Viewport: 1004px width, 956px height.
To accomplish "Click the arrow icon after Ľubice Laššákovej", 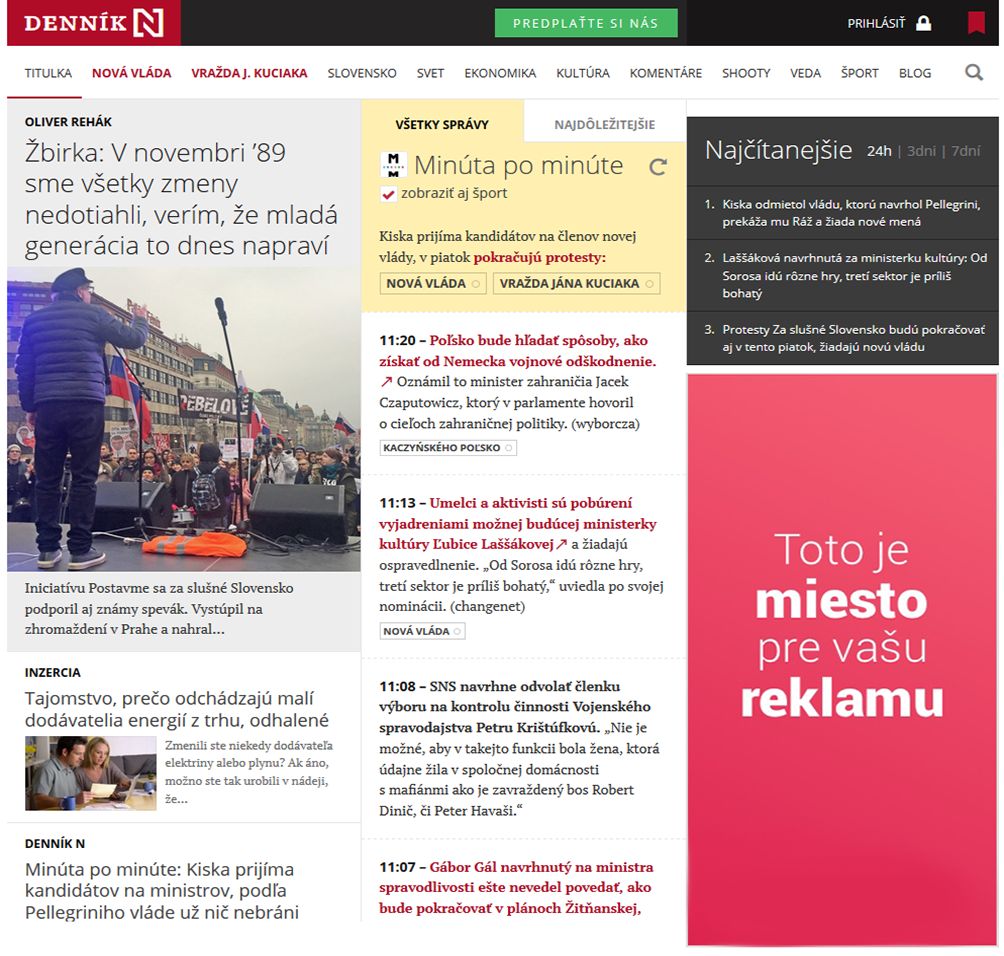I will pos(562,544).
